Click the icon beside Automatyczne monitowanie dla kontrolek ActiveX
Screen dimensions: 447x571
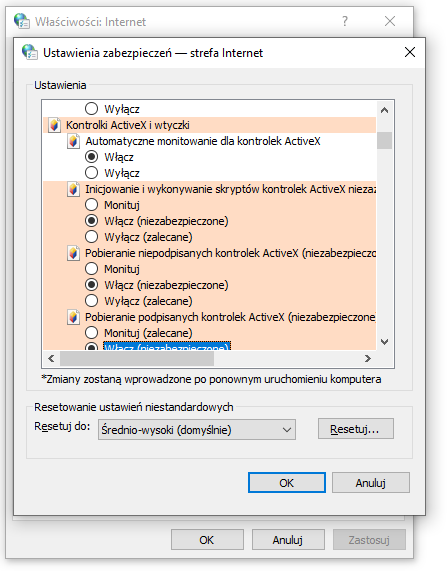pyautogui.click(x=73, y=141)
